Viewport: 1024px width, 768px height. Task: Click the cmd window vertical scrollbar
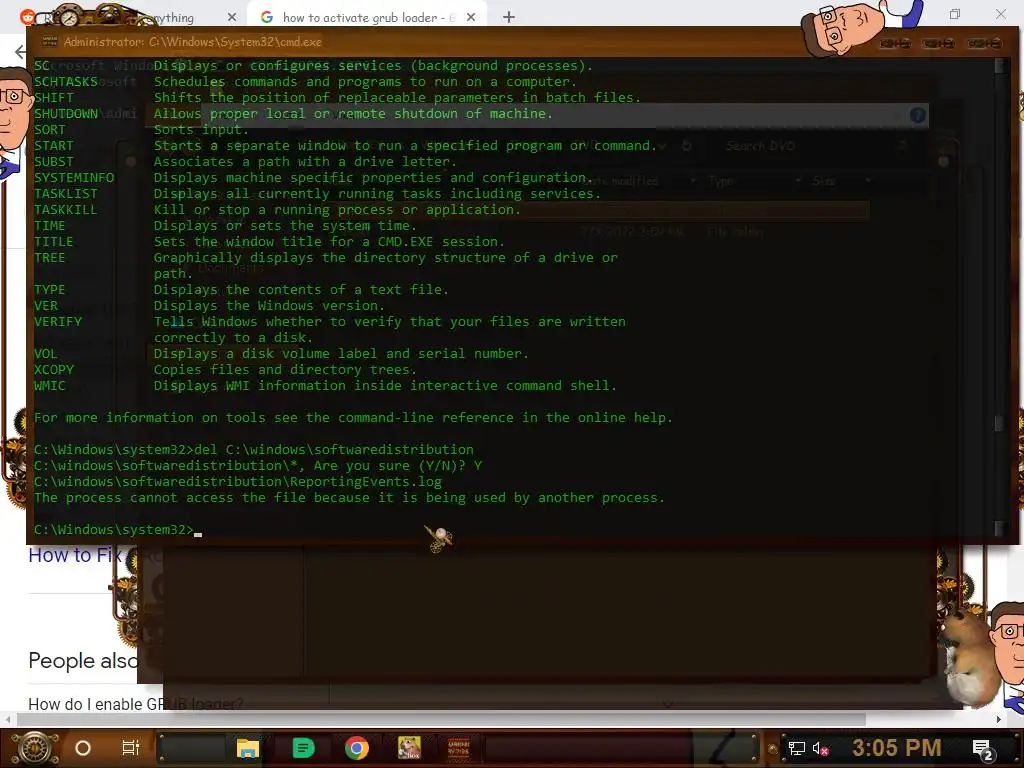[999, 297]
